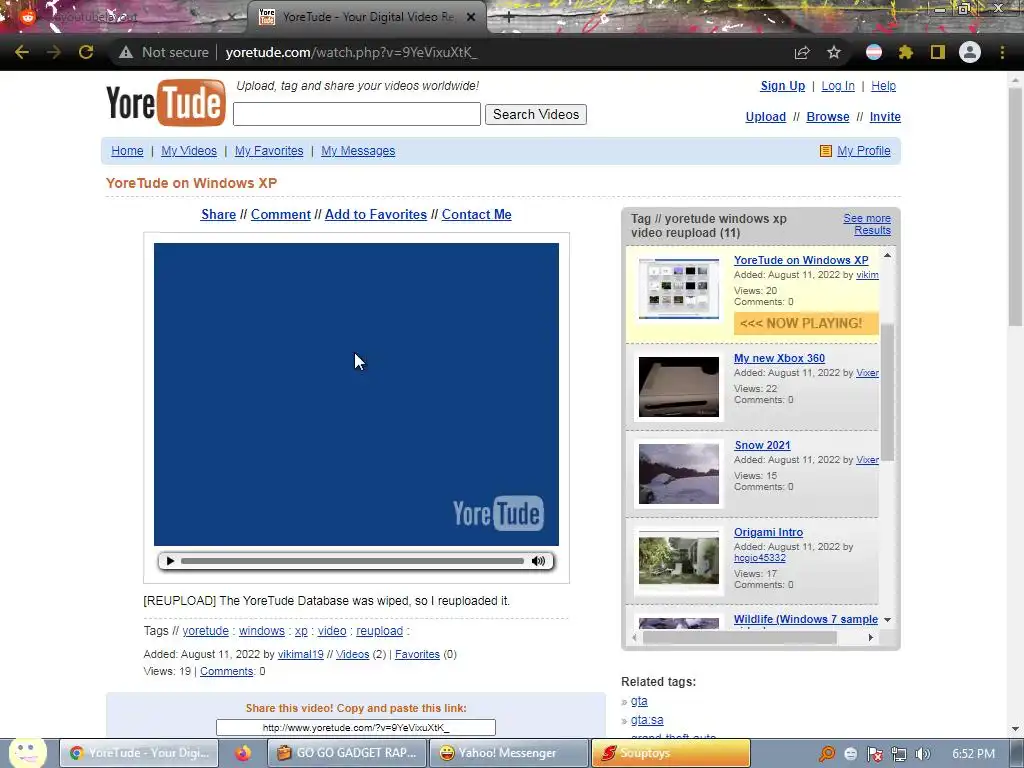This screenshot has height=768, width=1024.
Task: Click the Share link above the video
Action: 218,214
